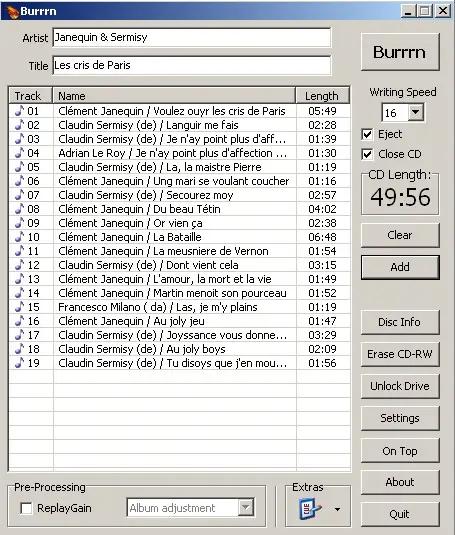The height and width of the screenshot is (535, 455).
Task: Select 'Du beau Tétin' track name
Action: (x=187, y=209)
